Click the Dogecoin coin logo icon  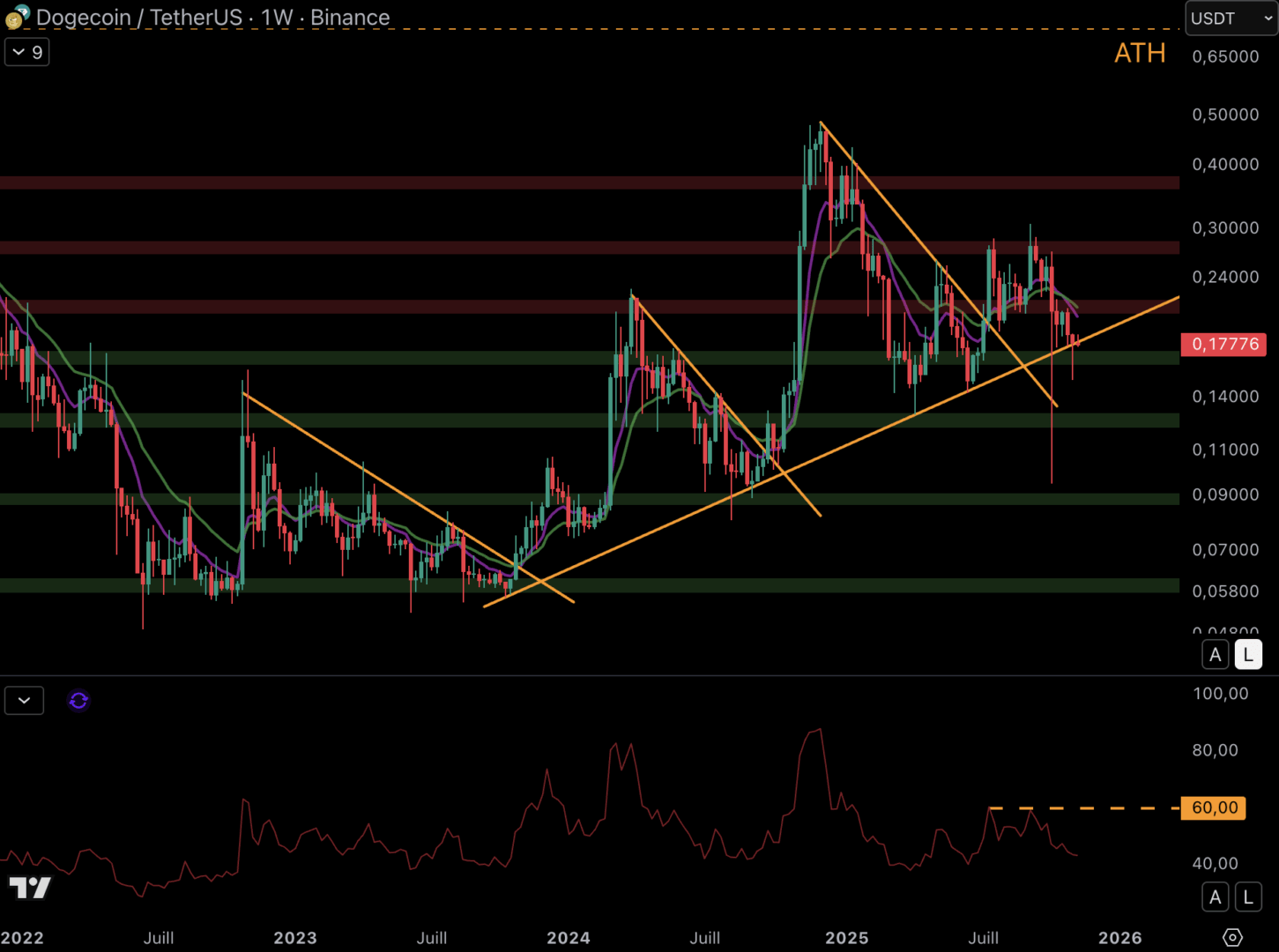(17, 17)
